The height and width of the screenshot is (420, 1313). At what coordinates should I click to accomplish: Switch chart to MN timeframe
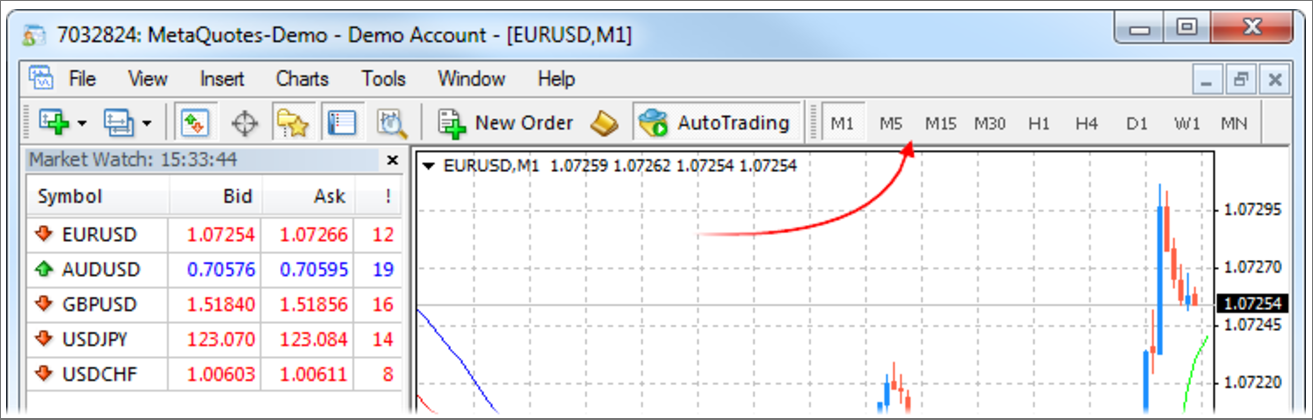[1233, 124]
